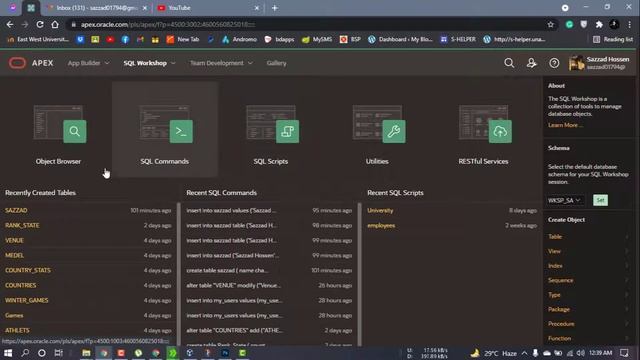Open Windows taskbar search icon

(x=25, y=353)
